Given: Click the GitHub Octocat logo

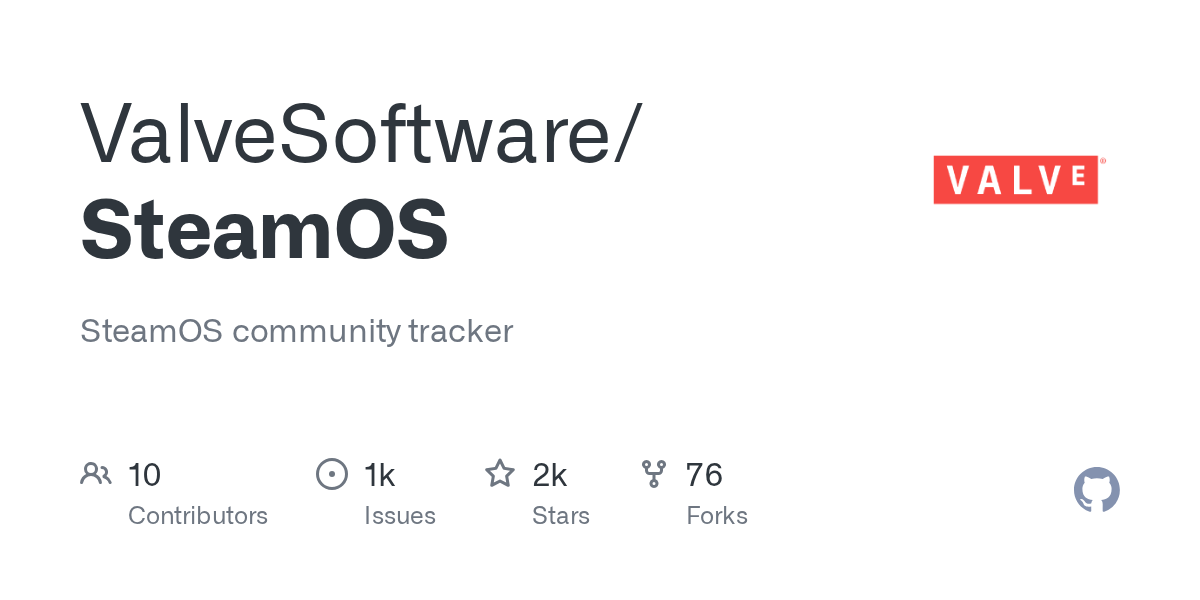Looking at the screenshot, I should pos(1096,490).
